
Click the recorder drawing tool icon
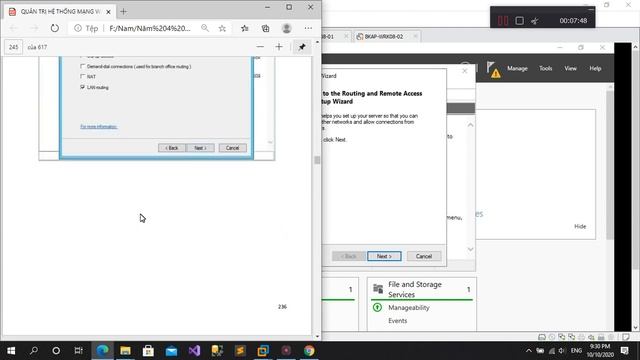(x=535, y=20)
